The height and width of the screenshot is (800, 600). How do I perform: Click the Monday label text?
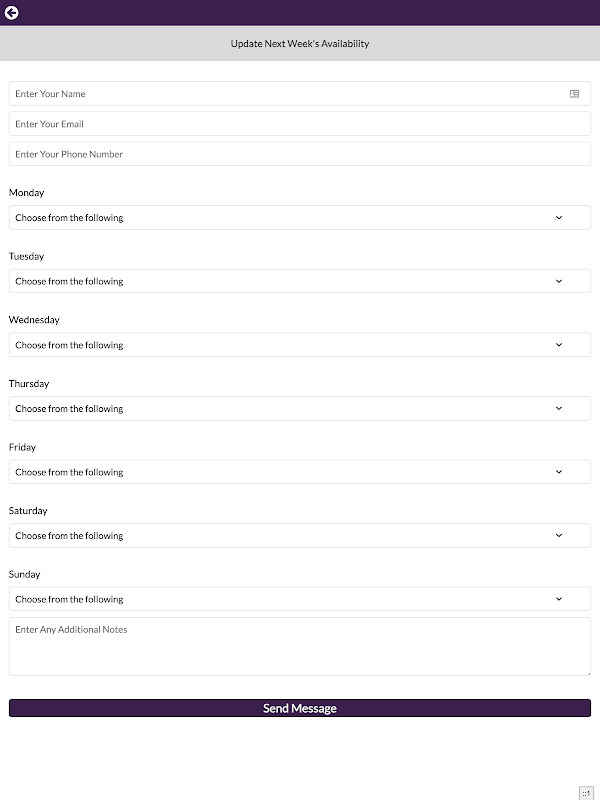click(27, 193)
